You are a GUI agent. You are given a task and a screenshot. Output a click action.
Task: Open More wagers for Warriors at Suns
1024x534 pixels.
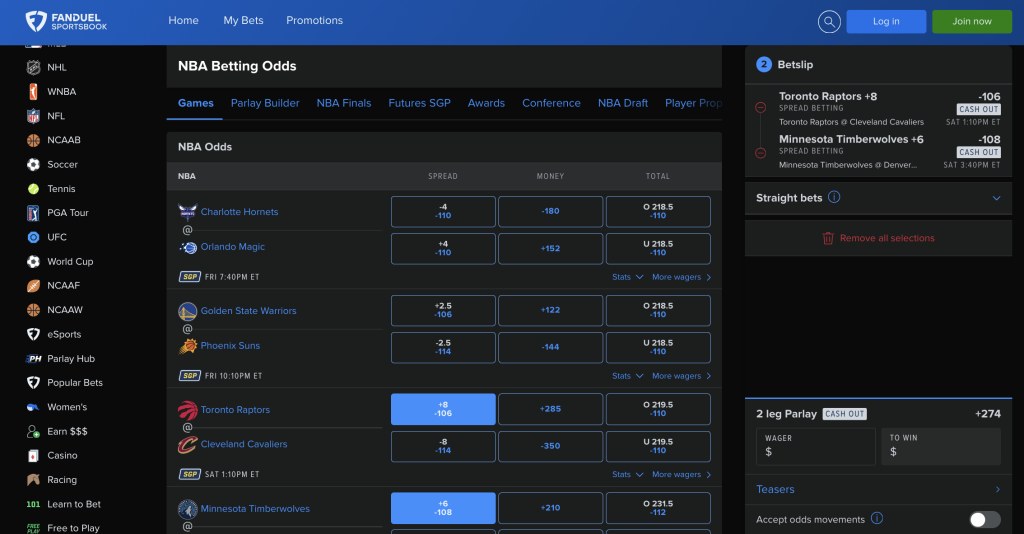coord(682,376)
